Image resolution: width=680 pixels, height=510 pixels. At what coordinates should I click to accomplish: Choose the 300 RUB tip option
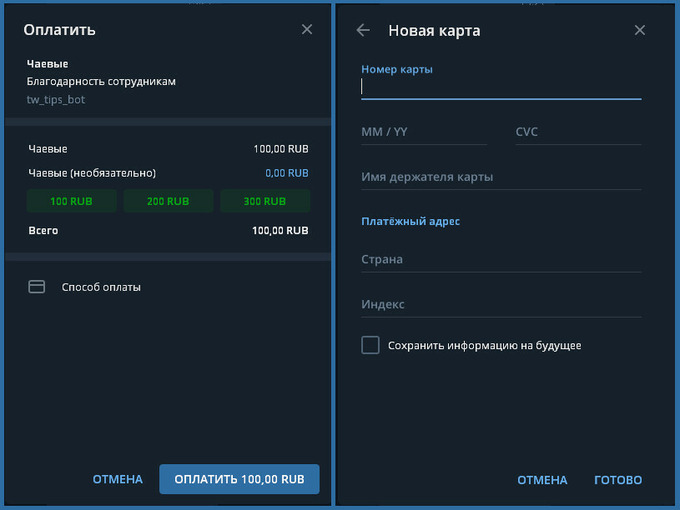[265, 201]
